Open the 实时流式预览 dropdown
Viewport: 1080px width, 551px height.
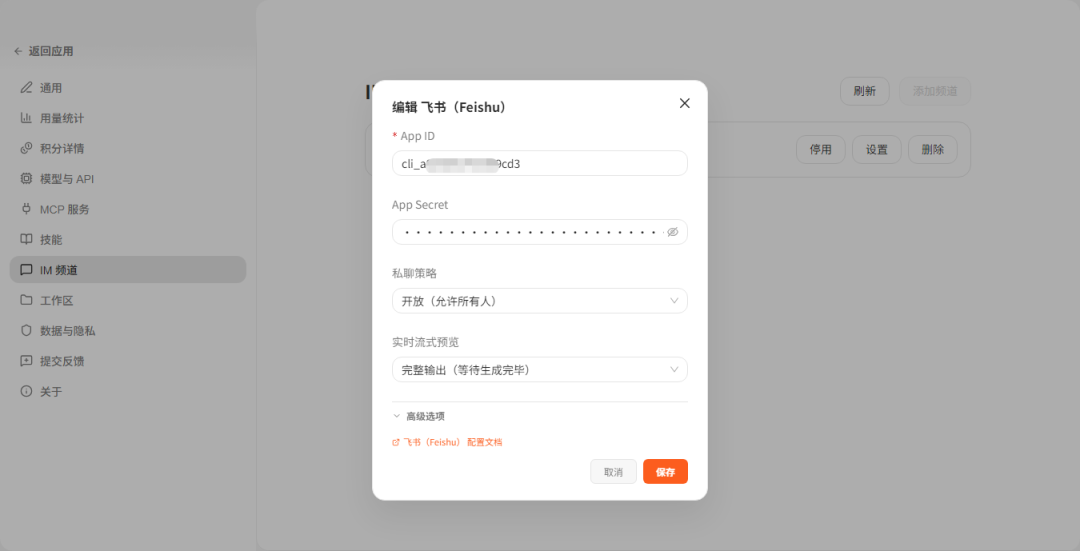pyautogui.click(x=539, y=370)
